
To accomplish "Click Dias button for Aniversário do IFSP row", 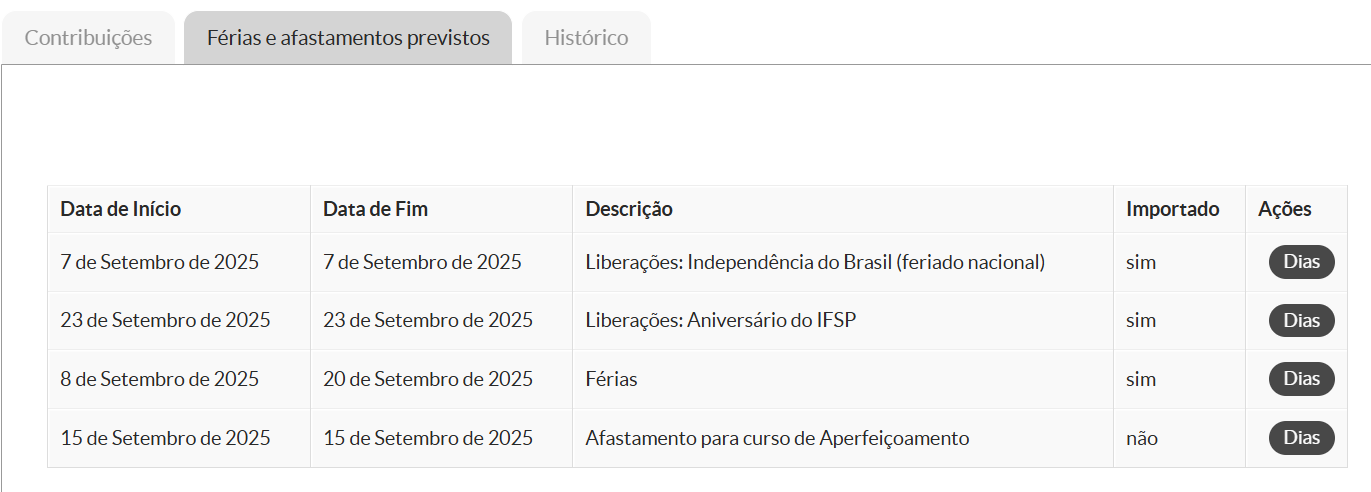I will point(1301,321).
